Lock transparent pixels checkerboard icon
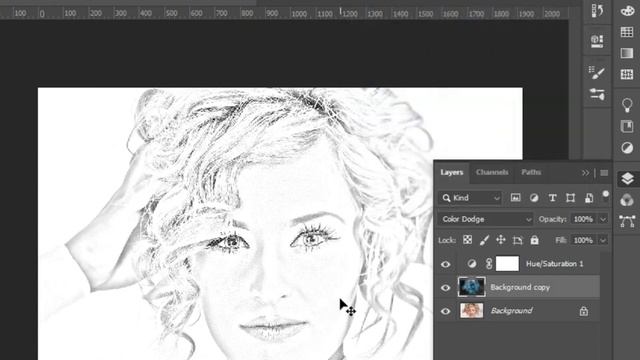 467,240
